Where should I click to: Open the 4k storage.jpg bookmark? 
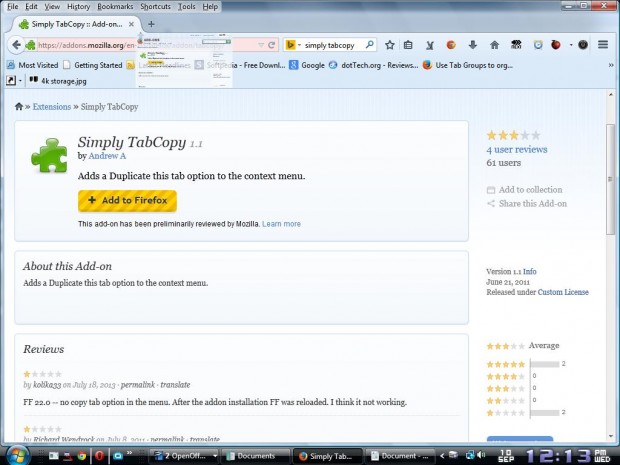tap(58, 81)
